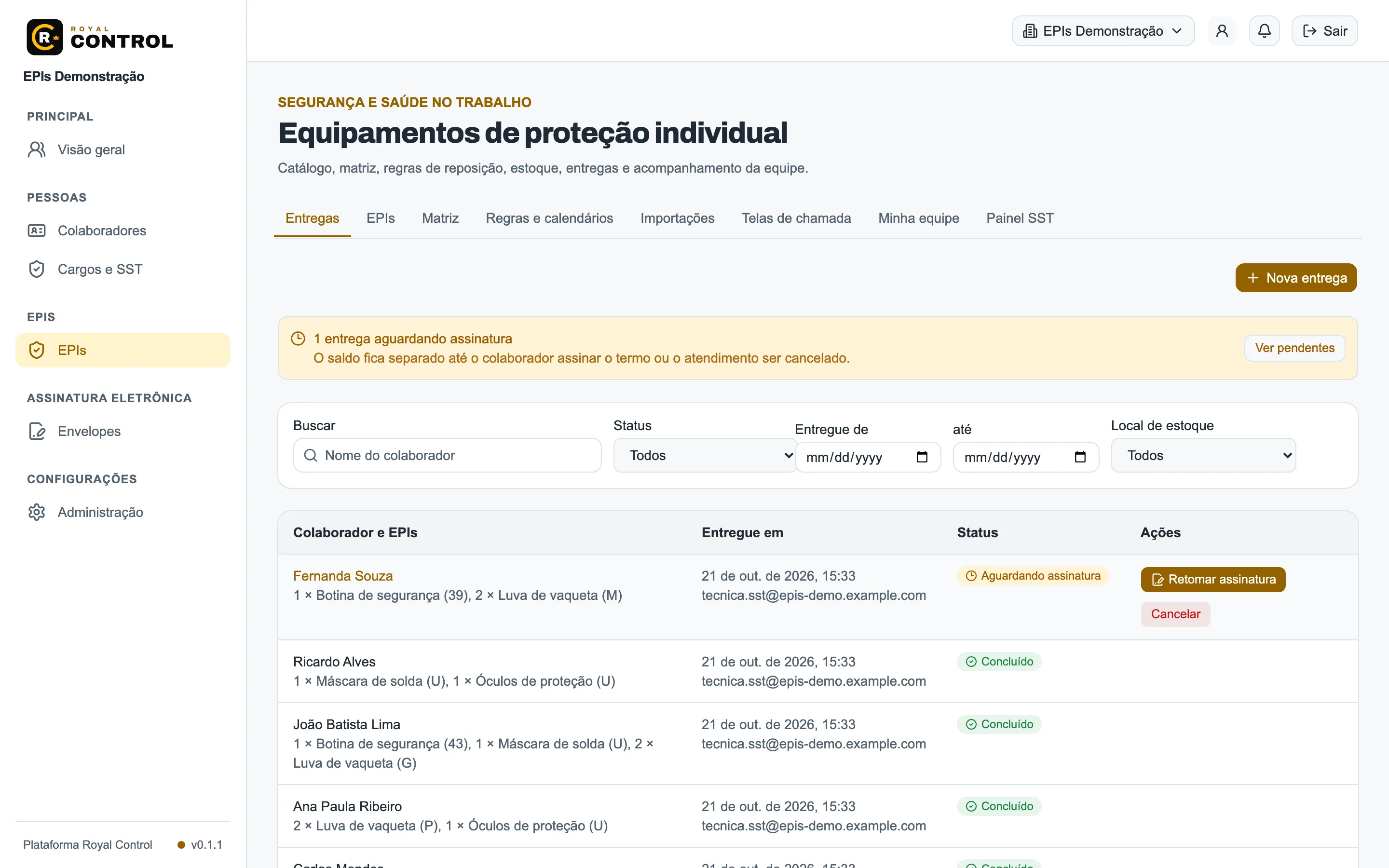
Task: Click Retomar assinatura for Fernanda Souza
Action: (x=1213, y=579)
